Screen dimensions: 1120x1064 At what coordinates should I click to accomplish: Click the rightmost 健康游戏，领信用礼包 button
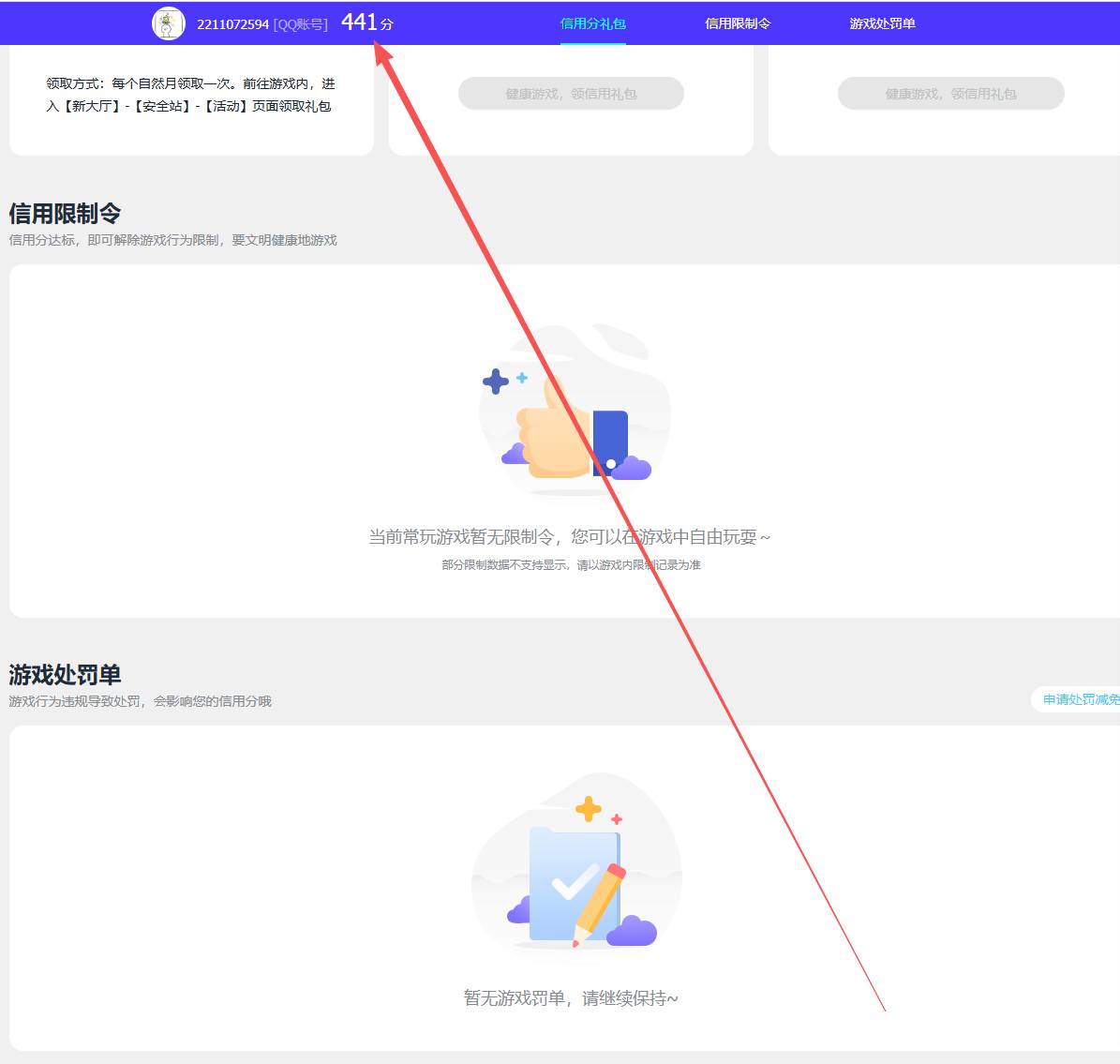950,93
